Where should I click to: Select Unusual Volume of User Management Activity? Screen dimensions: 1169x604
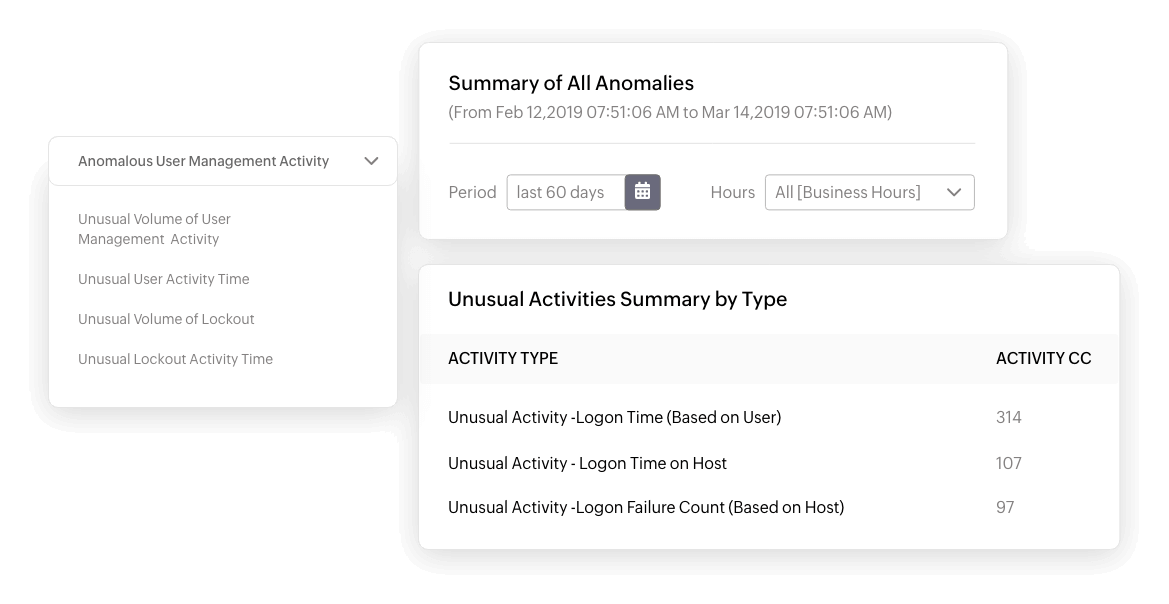click(x=154, y=229)
